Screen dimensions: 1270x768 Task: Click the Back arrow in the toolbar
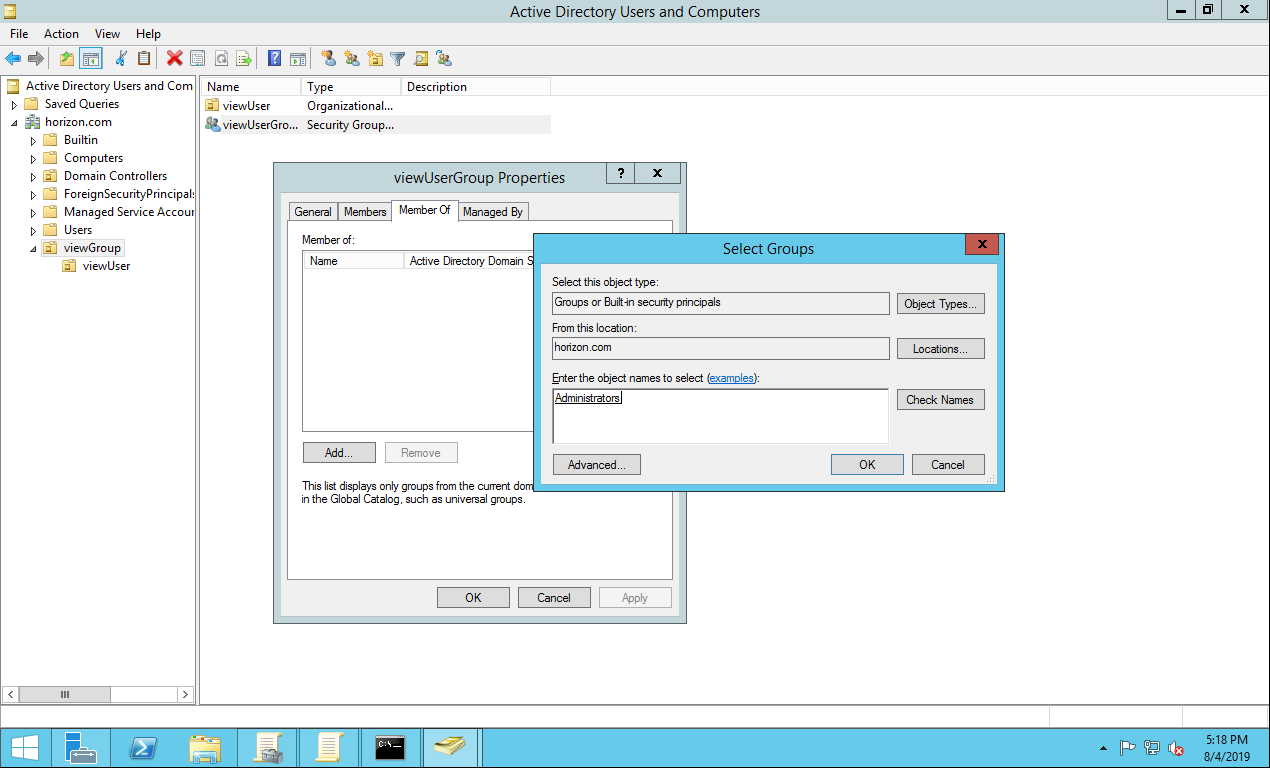(x=13, y=59)
